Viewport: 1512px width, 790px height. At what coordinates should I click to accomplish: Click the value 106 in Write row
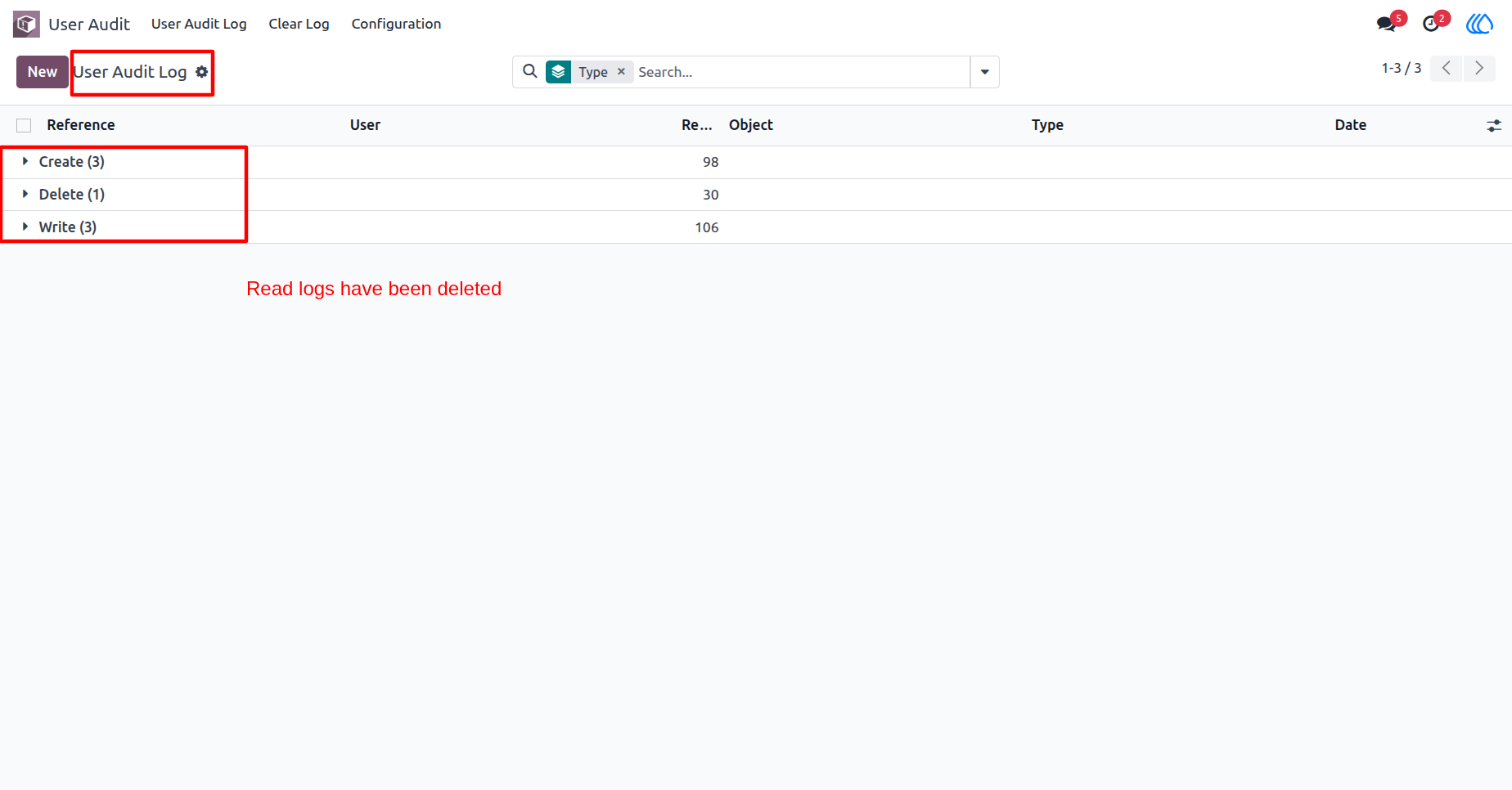(707, 227)
